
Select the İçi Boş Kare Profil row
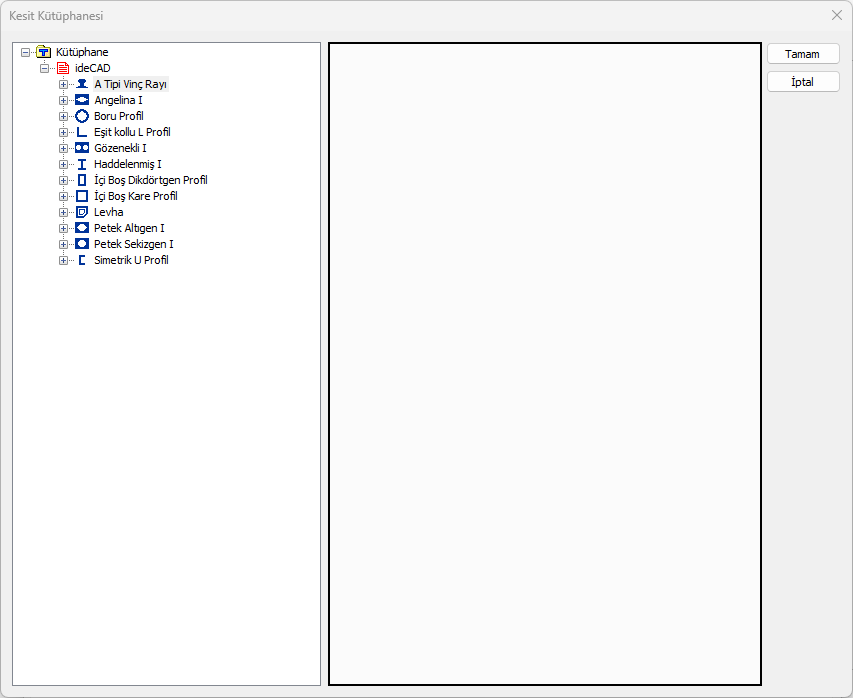(136, 196)
